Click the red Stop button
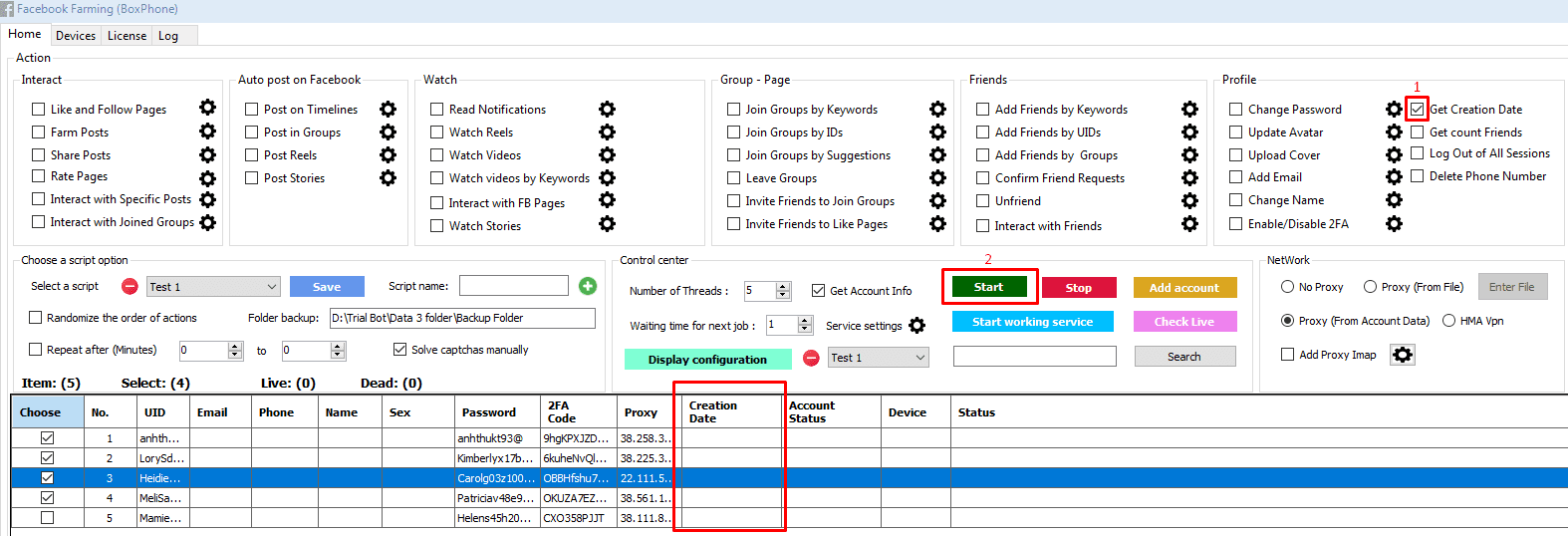The height and width of the screenshot is (536, 1568). pyautogui.click(x=1079, y=288)
